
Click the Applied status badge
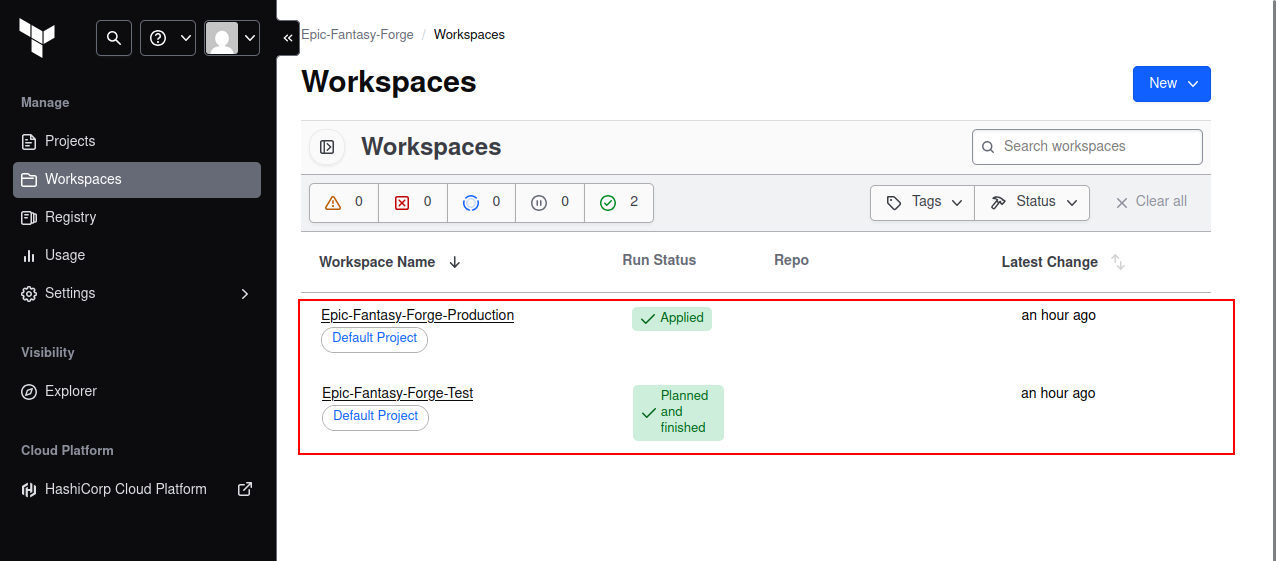pyautogui.click(x=672, y=318)
